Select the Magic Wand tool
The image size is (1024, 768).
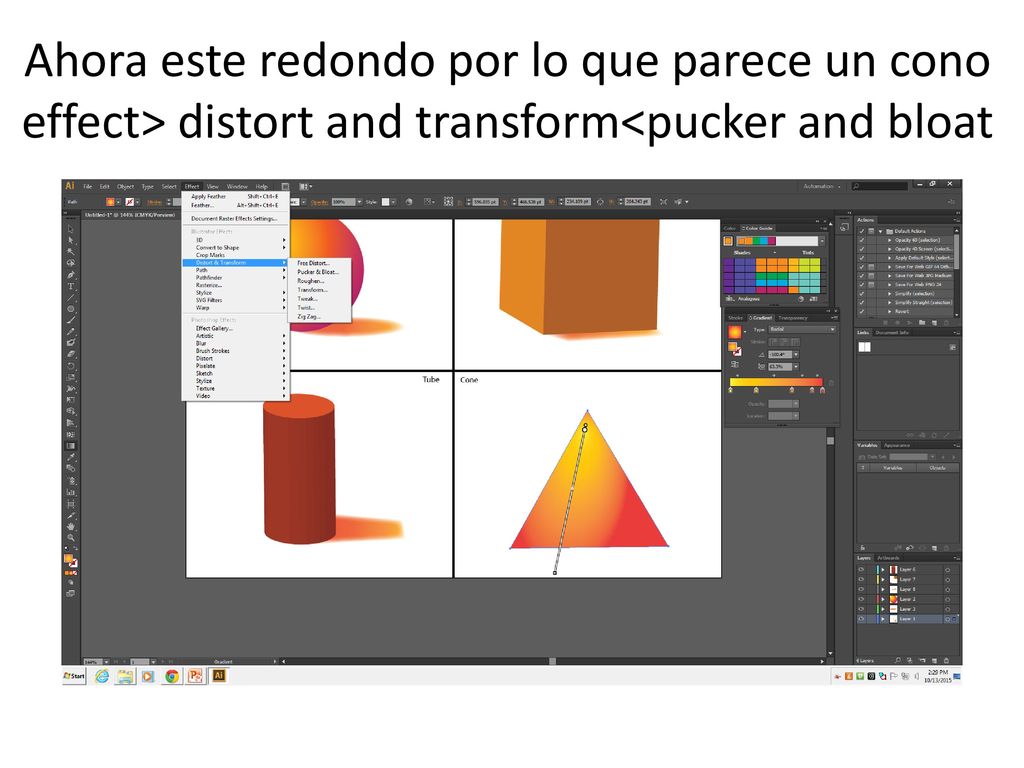coord(71,252)
